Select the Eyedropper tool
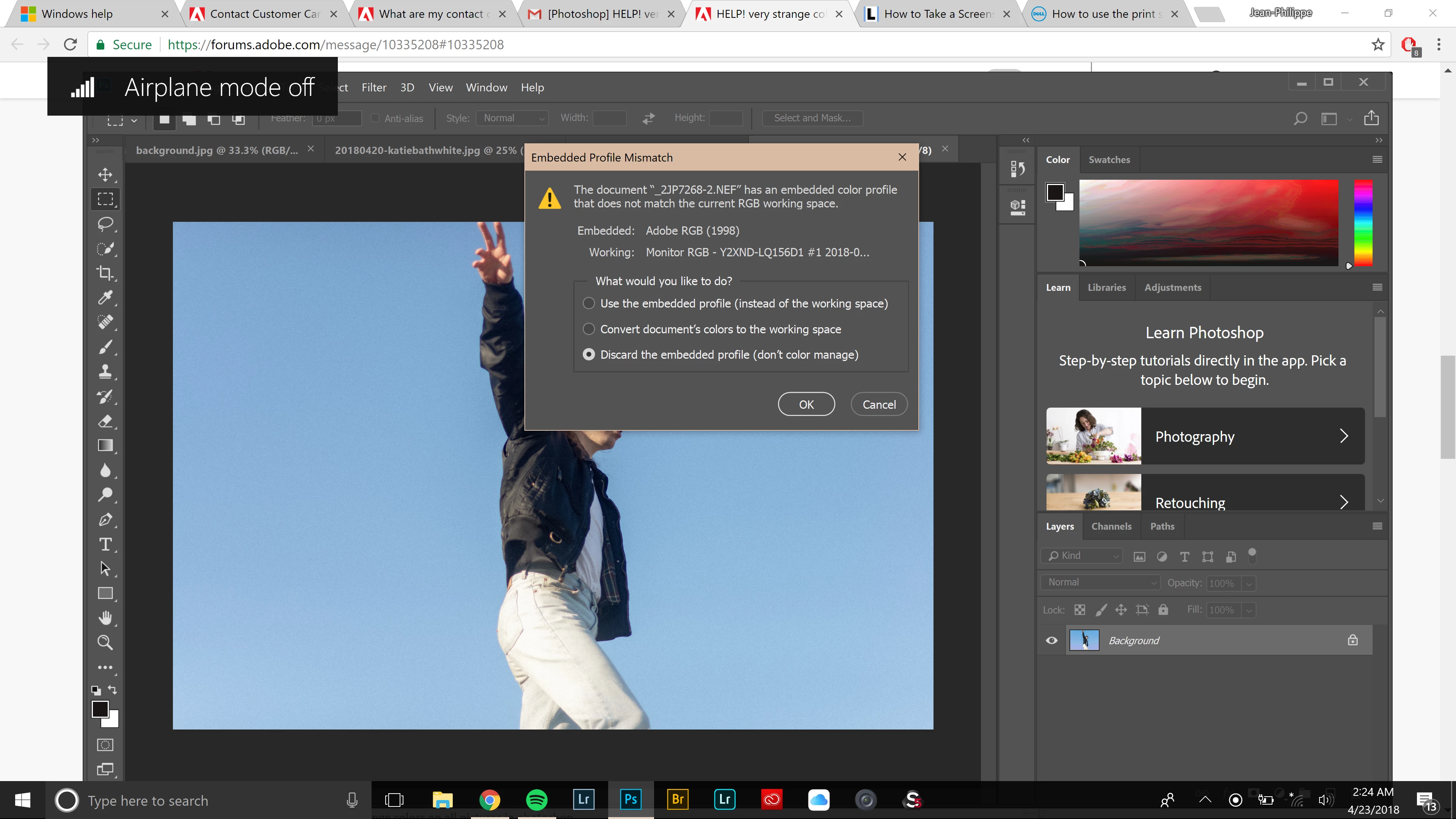The width and height of the screenshot is (1456, 819). (105, 297)
